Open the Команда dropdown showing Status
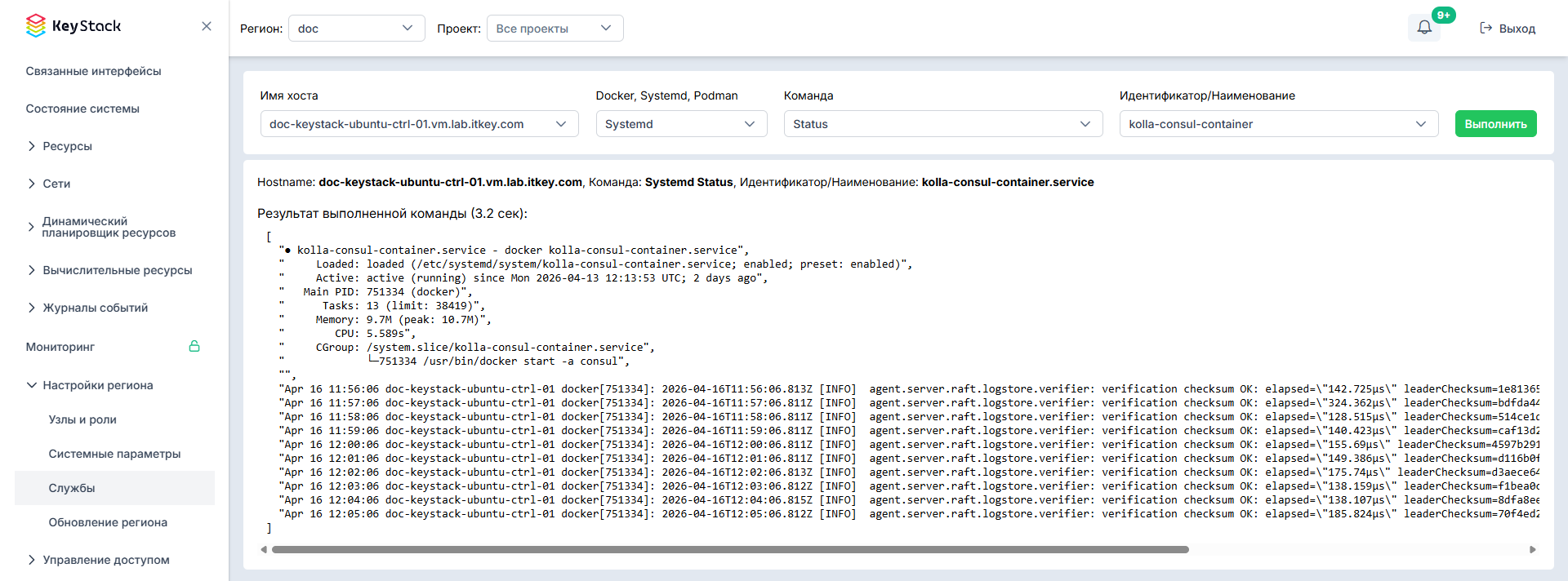The width and height of the screenshot is (1568, 581). [x=942, y=124]
